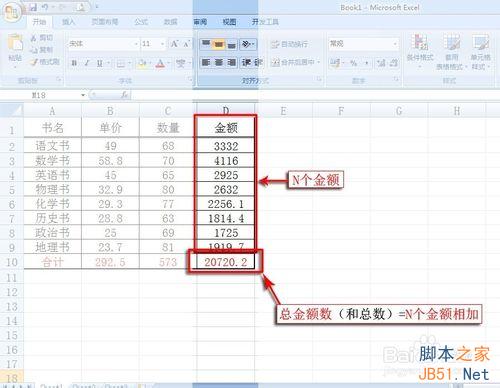Expand the Name Box dropdown arrow
The image size is (500, 388).
[x=83, y=95]
